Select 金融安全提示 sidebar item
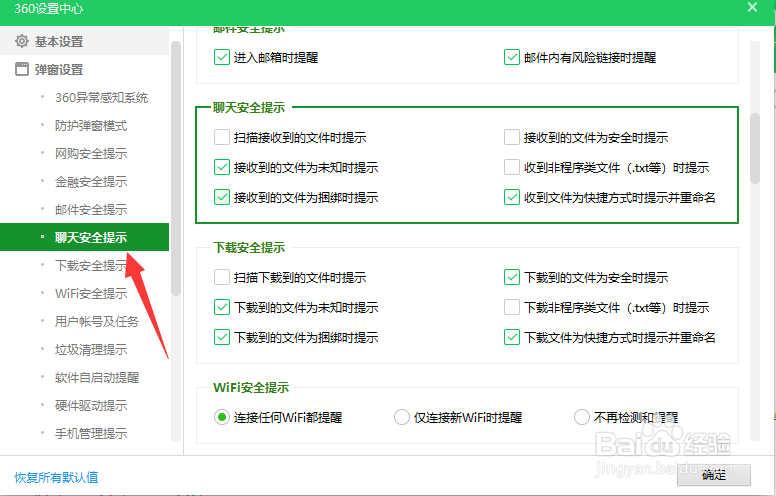The image size is (776, 496). [91, 182]
